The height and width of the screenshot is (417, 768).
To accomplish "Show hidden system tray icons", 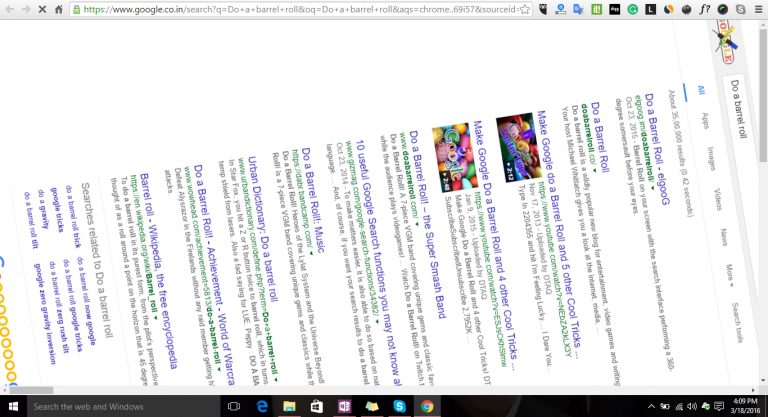I will (x=651, y=406).
